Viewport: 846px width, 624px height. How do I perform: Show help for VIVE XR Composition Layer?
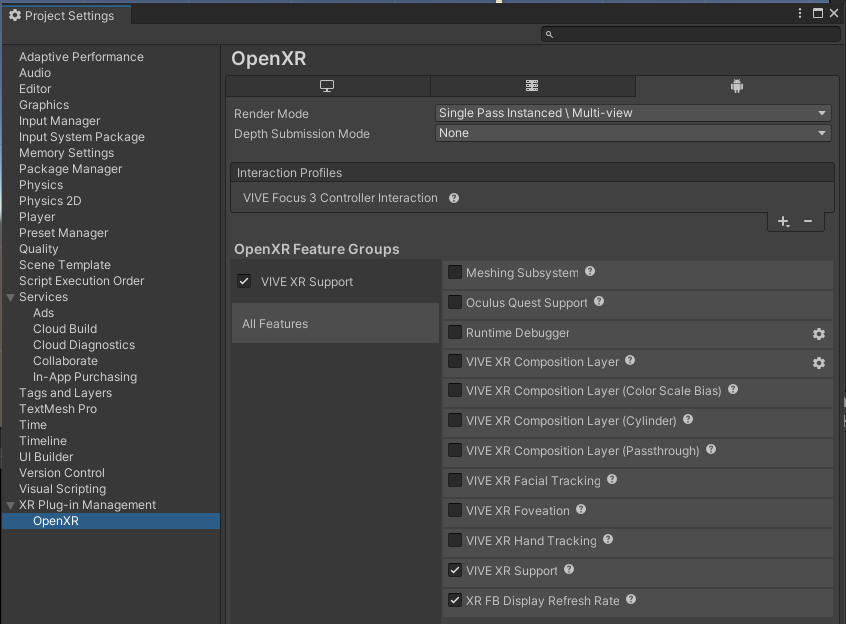(630, 360)
